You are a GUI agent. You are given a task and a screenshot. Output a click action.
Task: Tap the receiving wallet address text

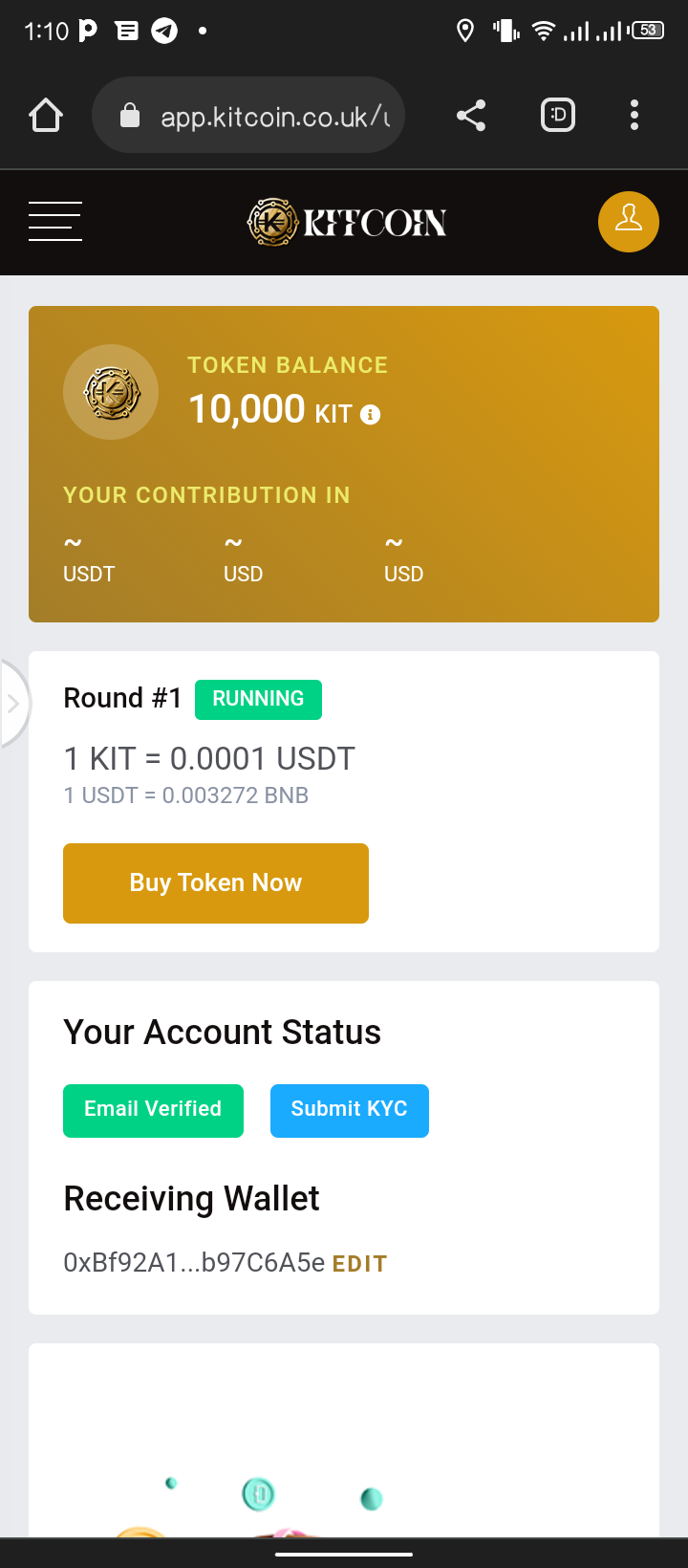coord(194,1263)
